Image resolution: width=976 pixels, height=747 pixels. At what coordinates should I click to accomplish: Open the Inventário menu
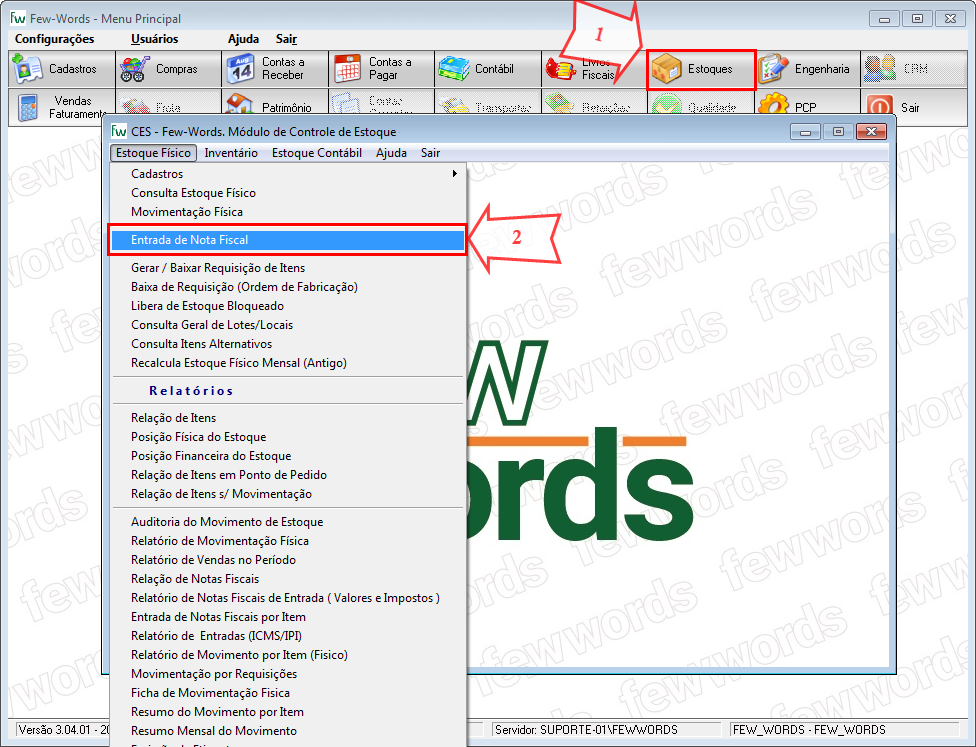point(231,153)
